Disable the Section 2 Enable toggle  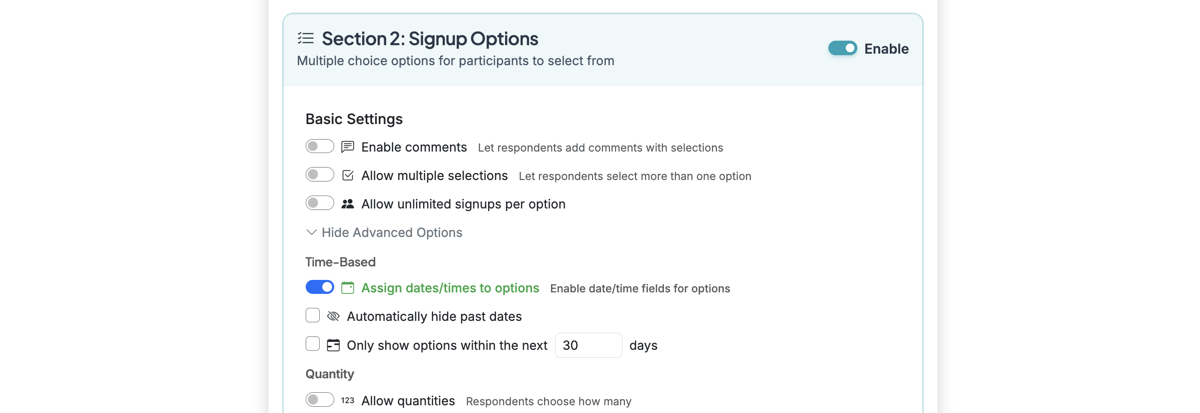(842, 48)
